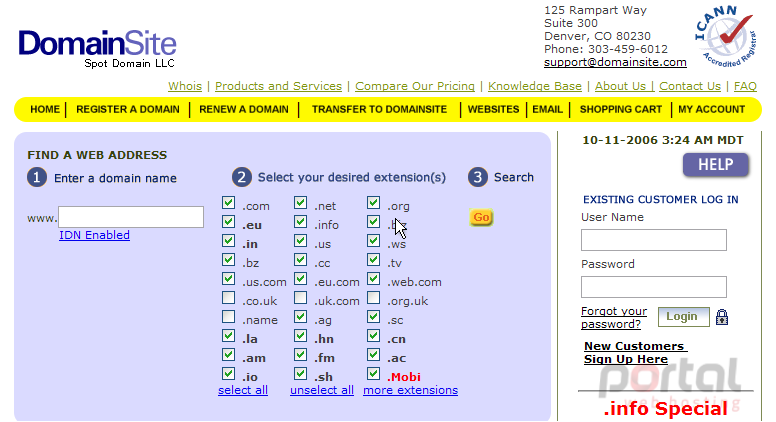
Task: Focus the Password field
Action: tap(654, 287)
